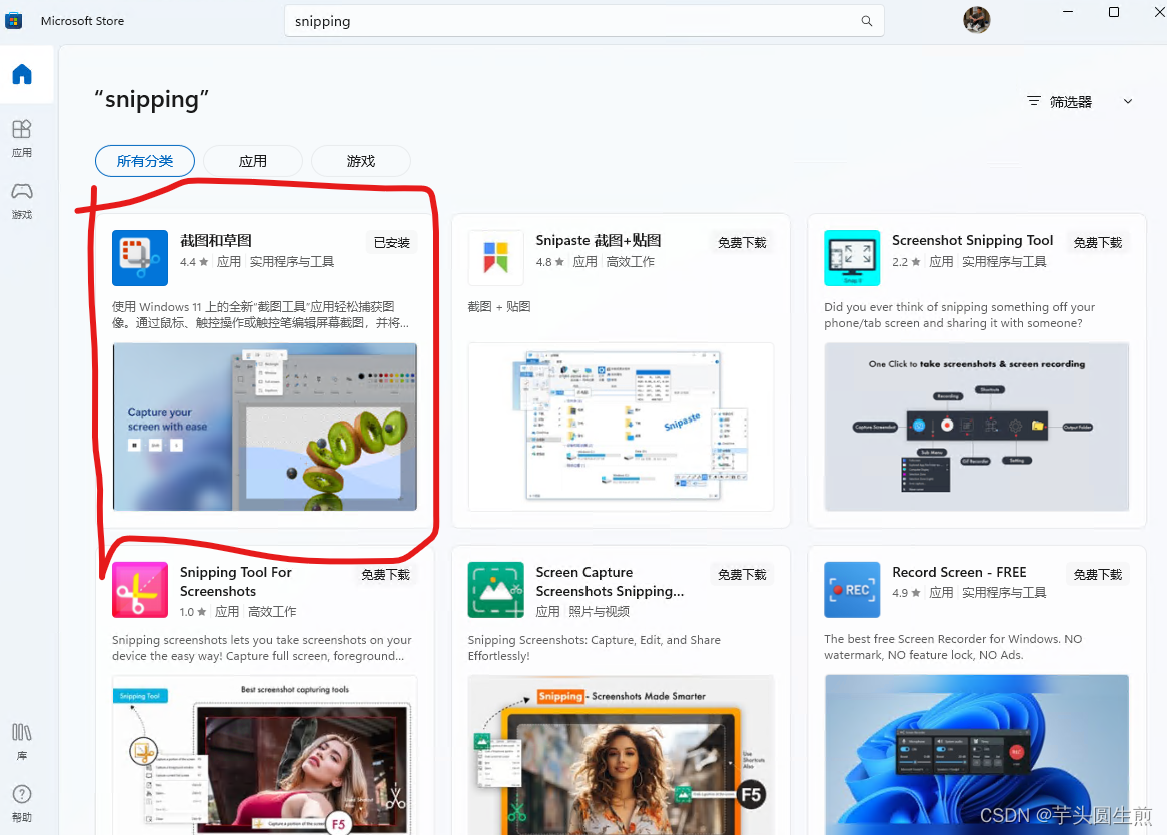1168x836 pixels.
Task: Click 免费下载 for Record Screen - FREE
Action: [x=1098, y=574]
